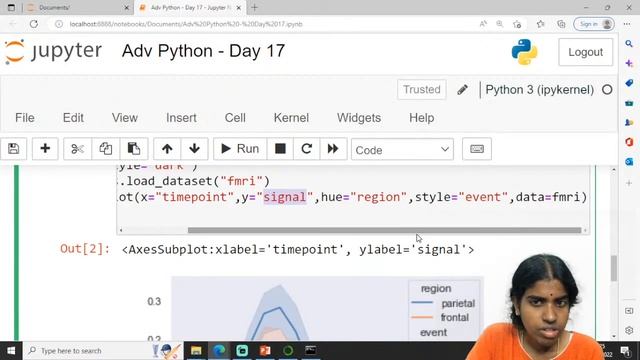Open the Cell menu
640x360 pixels.
click(235, 118)
